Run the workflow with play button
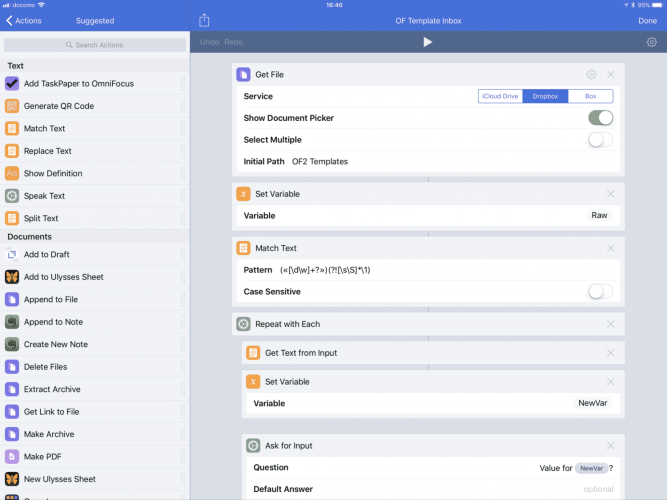The width and height of the screenshot is (667, 500). click(428, 42)
